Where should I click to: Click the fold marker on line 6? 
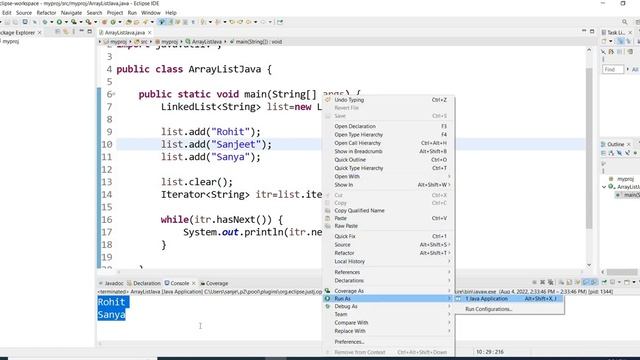(114, 94)
